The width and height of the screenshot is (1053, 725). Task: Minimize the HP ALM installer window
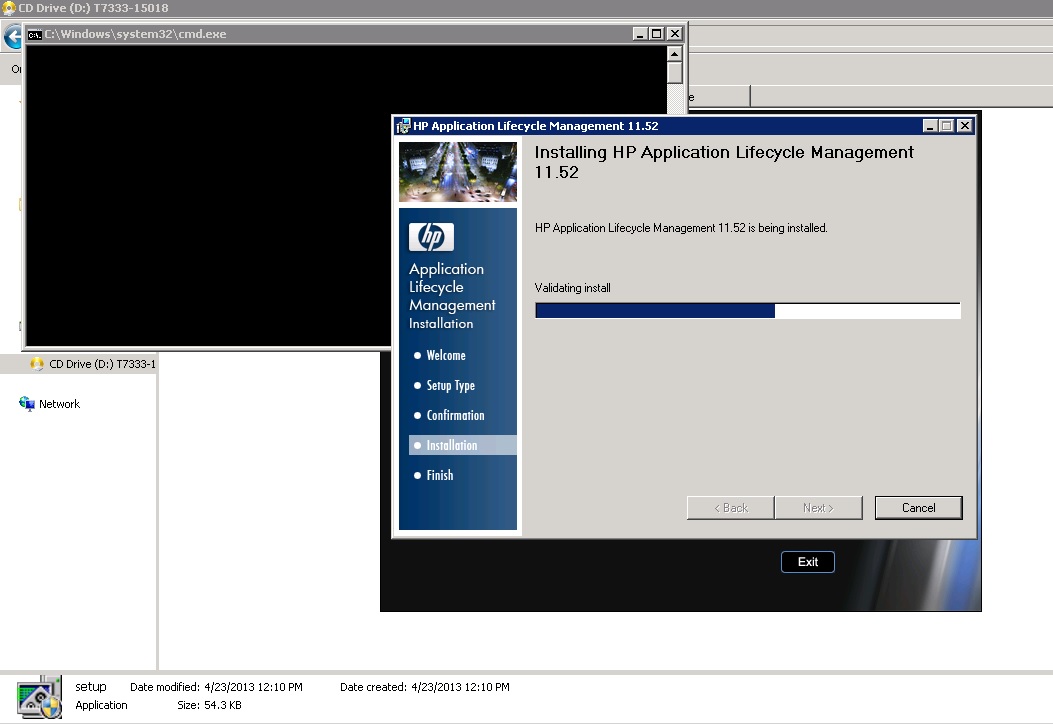click(x=930, y=126)
